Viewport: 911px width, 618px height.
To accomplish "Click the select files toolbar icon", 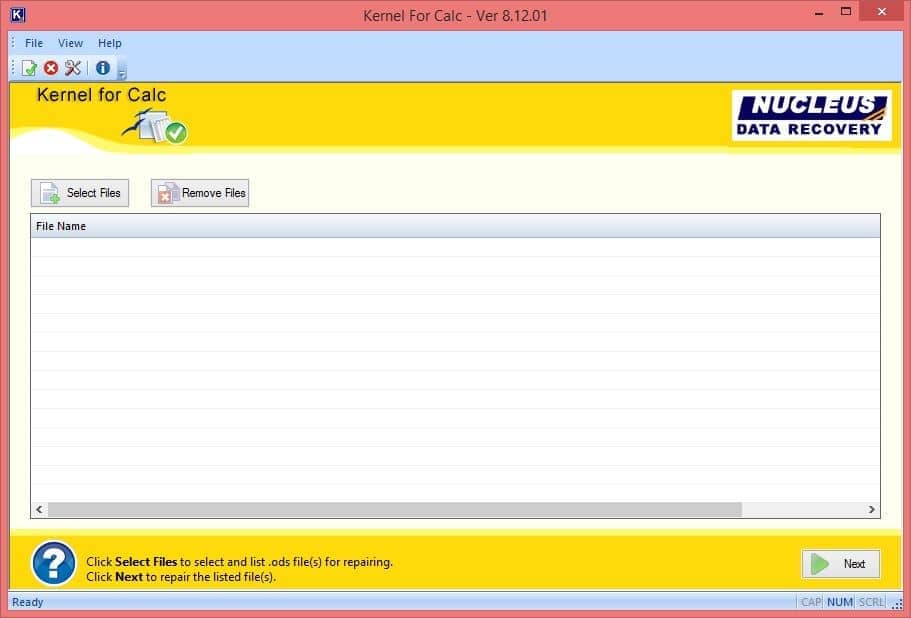I will [29, 69].
